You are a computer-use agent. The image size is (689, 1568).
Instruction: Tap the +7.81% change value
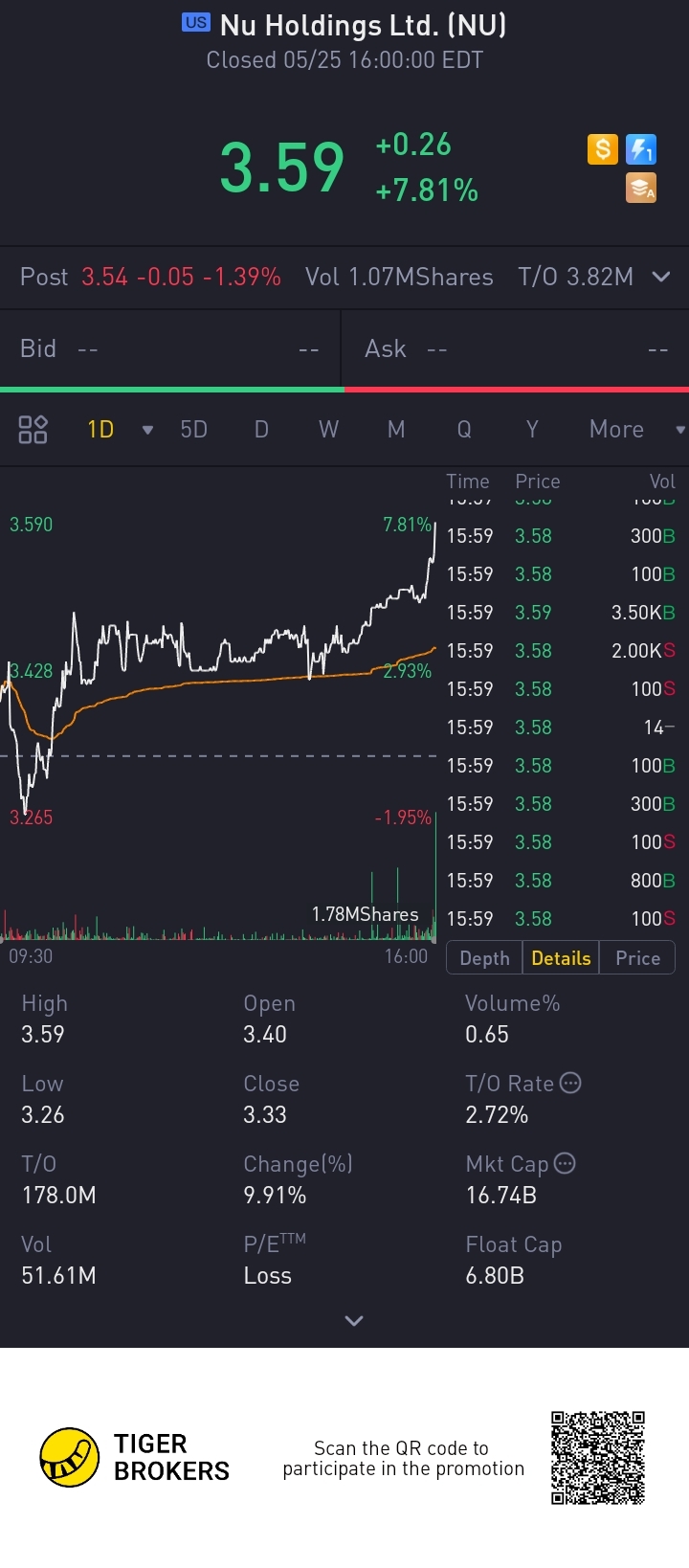pos(427,190)
